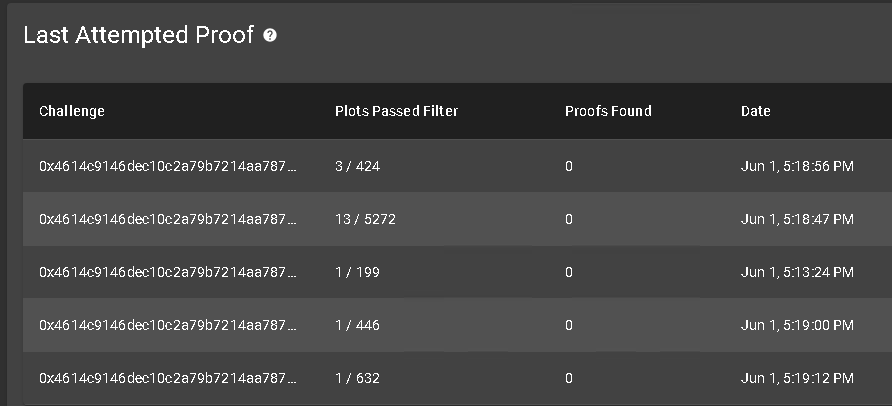Click the 1 / 199 plots passed value

coord(357,272)
